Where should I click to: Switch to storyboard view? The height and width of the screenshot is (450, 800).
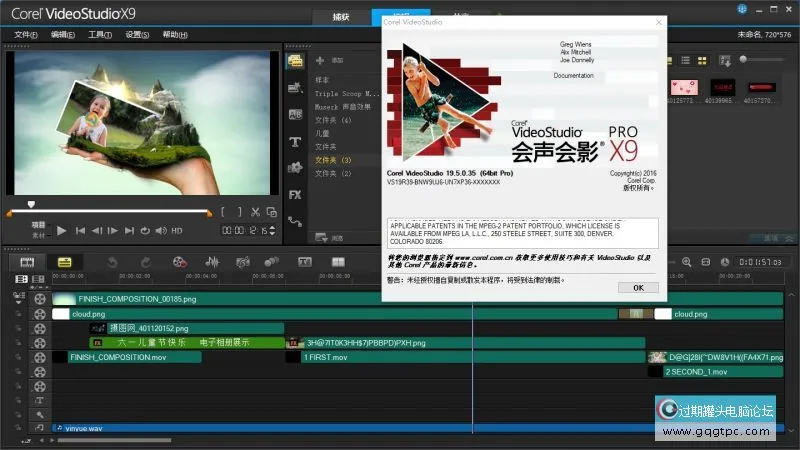[27, 262]
